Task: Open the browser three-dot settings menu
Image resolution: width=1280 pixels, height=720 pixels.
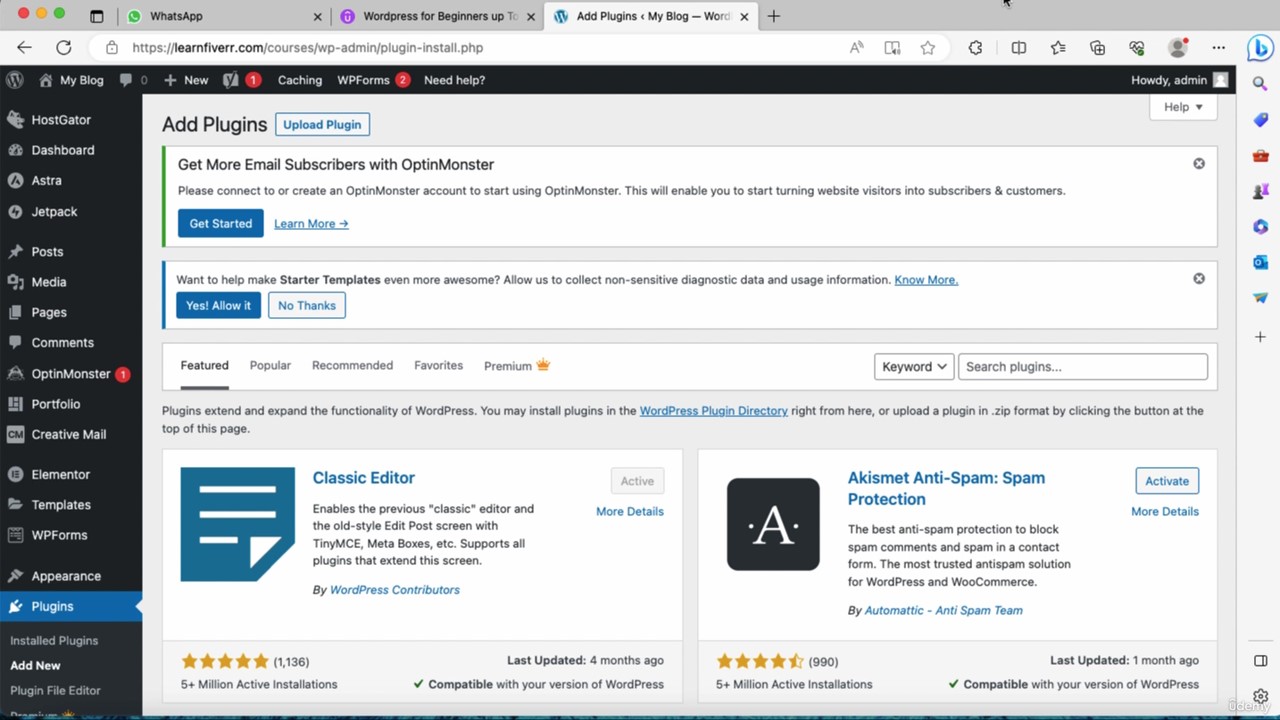Action: [1218, 47]
